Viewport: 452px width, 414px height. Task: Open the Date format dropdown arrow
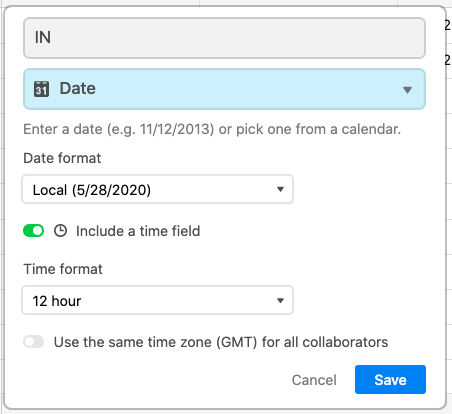pos(280,189)
